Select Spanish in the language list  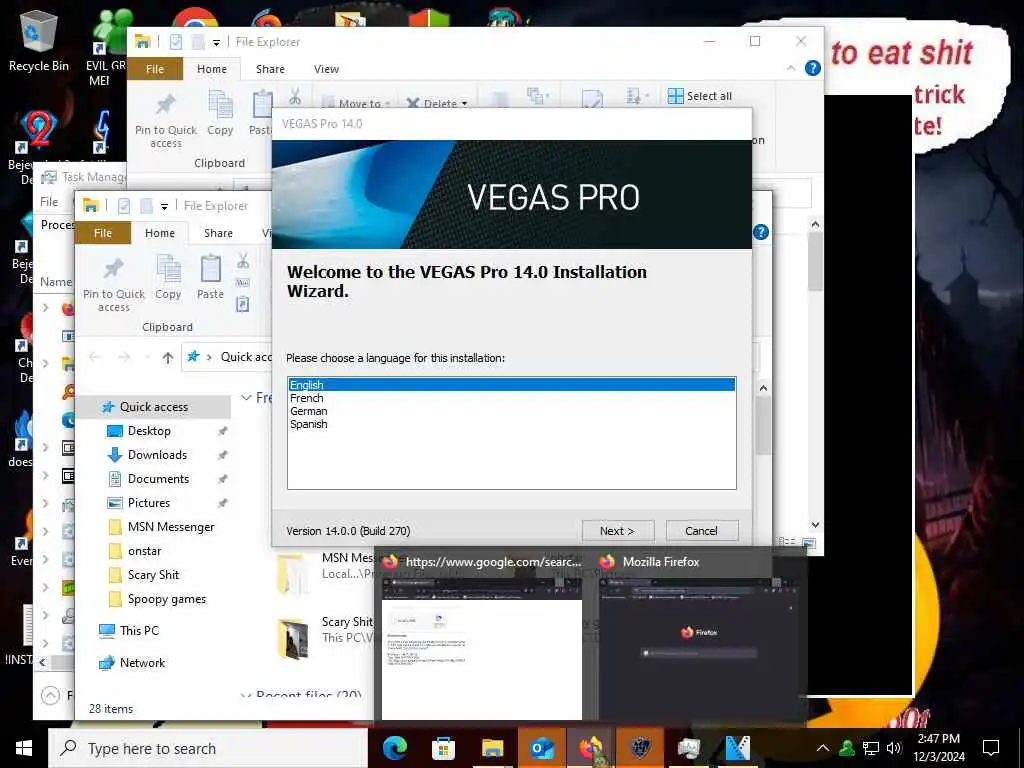(x=308, y=424)
